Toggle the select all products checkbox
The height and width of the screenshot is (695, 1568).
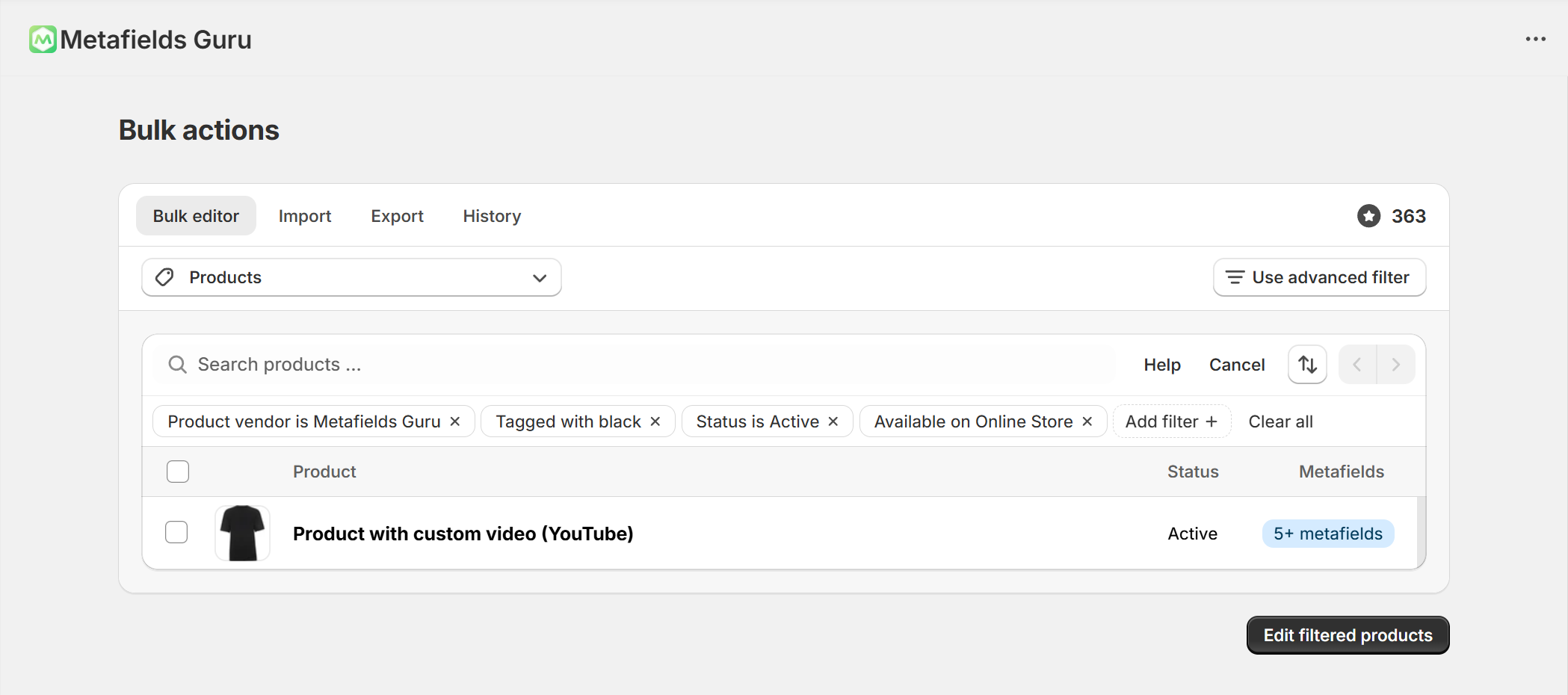[178, 472]
